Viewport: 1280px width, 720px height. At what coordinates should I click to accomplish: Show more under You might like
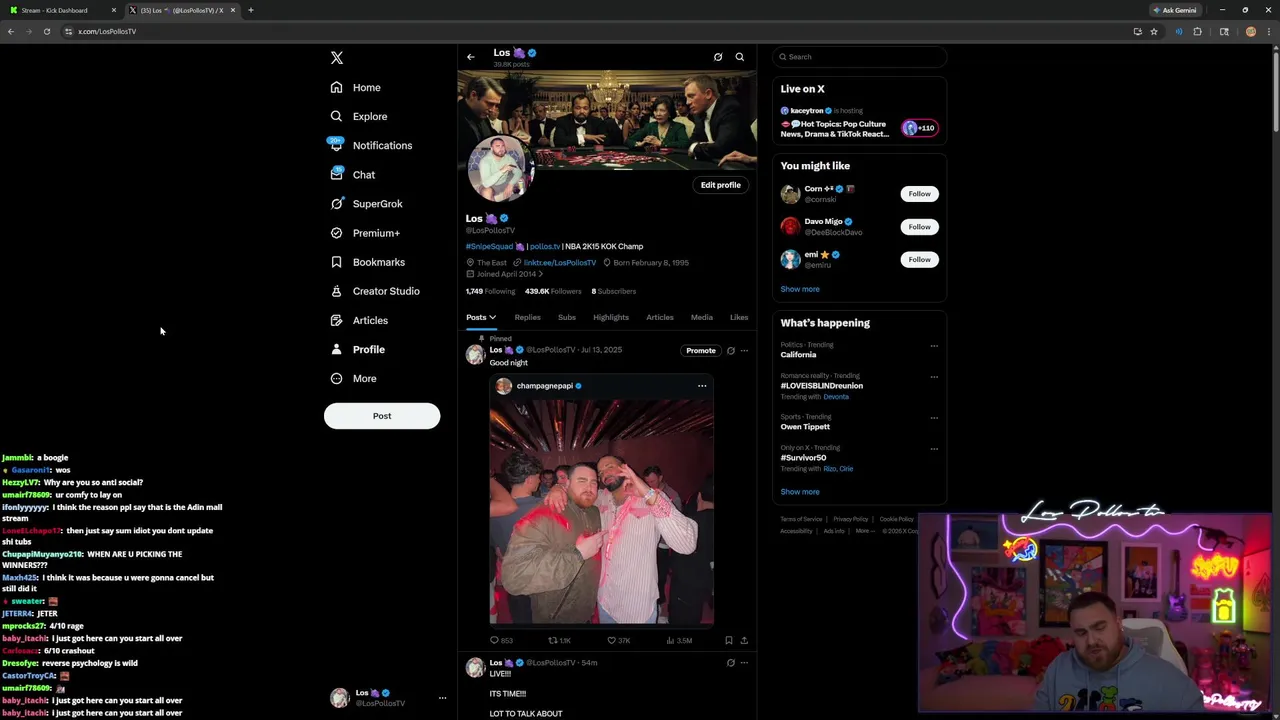click(x=800, y=289)
